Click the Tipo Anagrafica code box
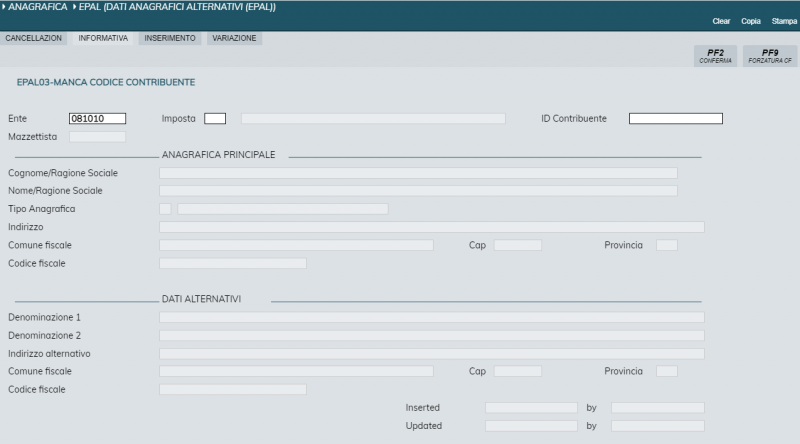 (165, 209)
